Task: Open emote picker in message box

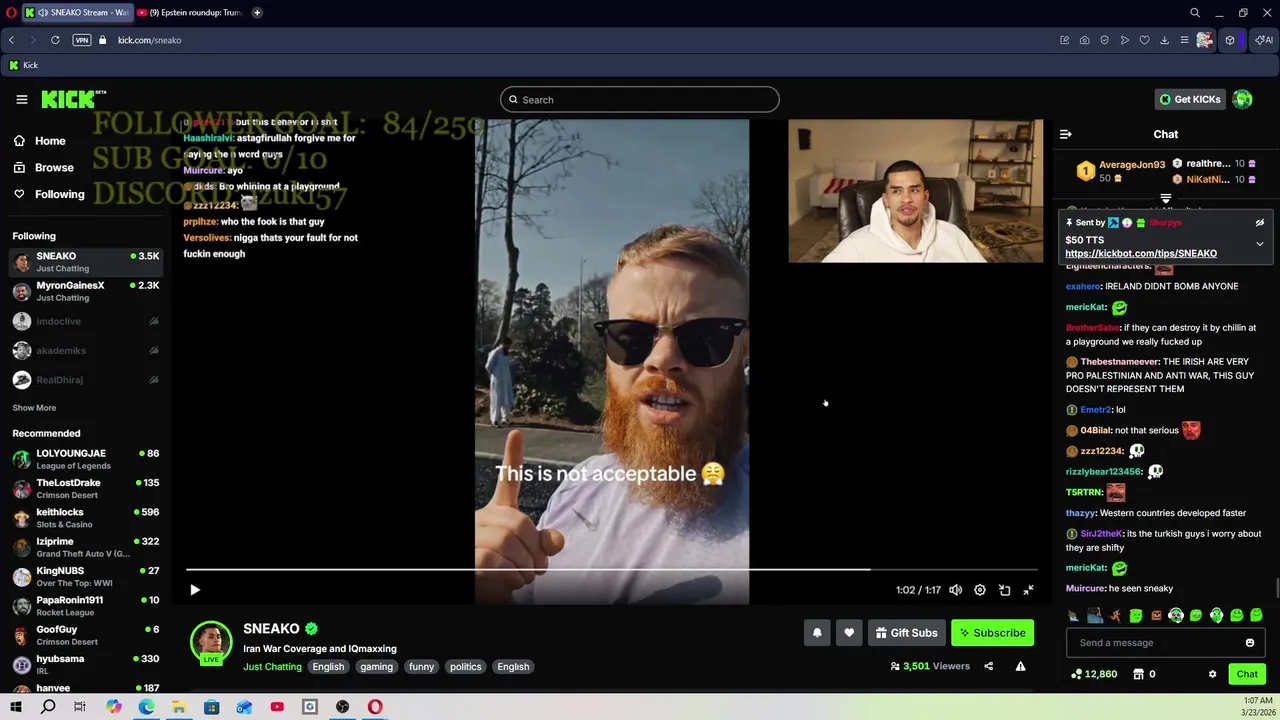Action: [1250, 643]
